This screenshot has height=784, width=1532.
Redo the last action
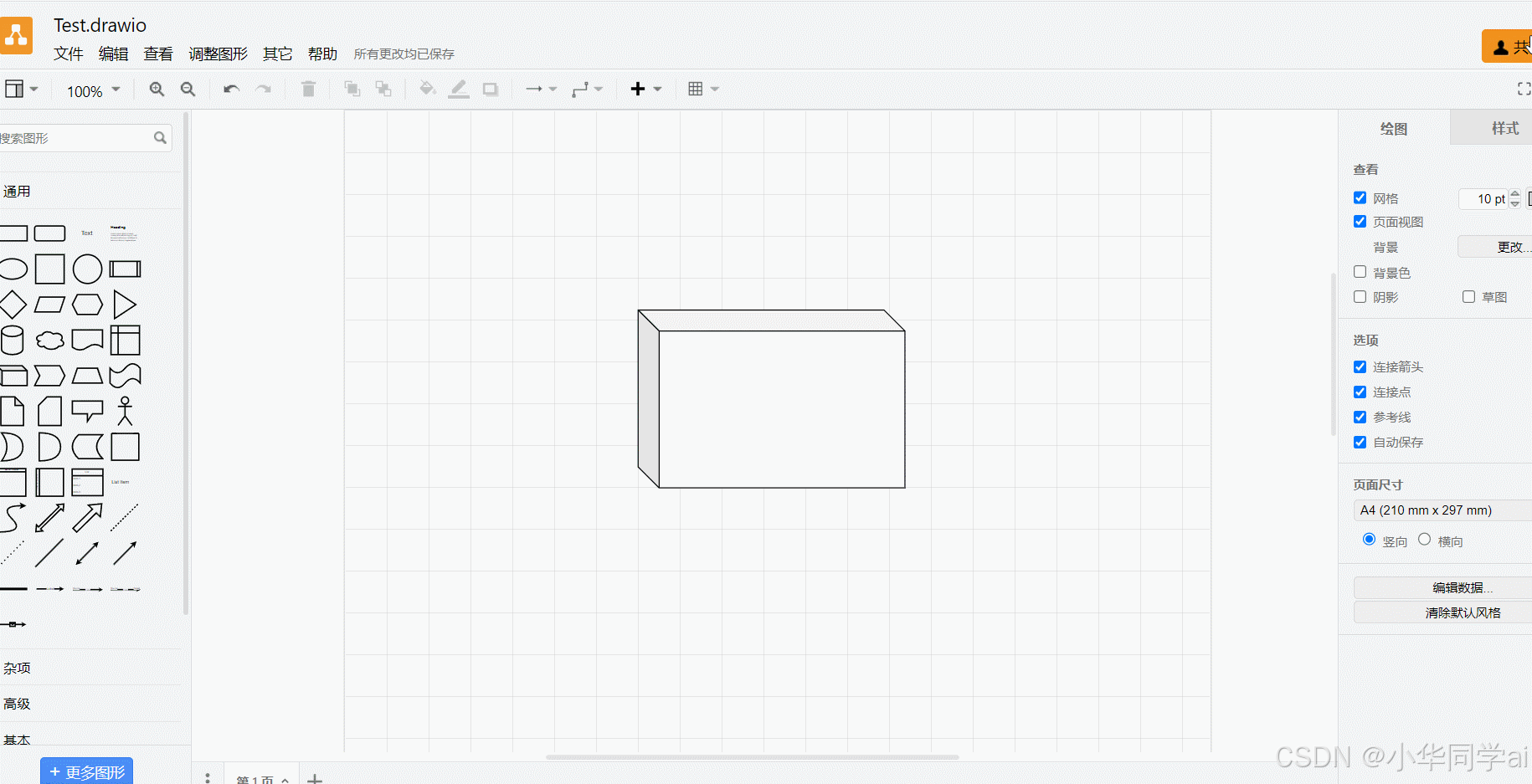click(x=264, y=89)
